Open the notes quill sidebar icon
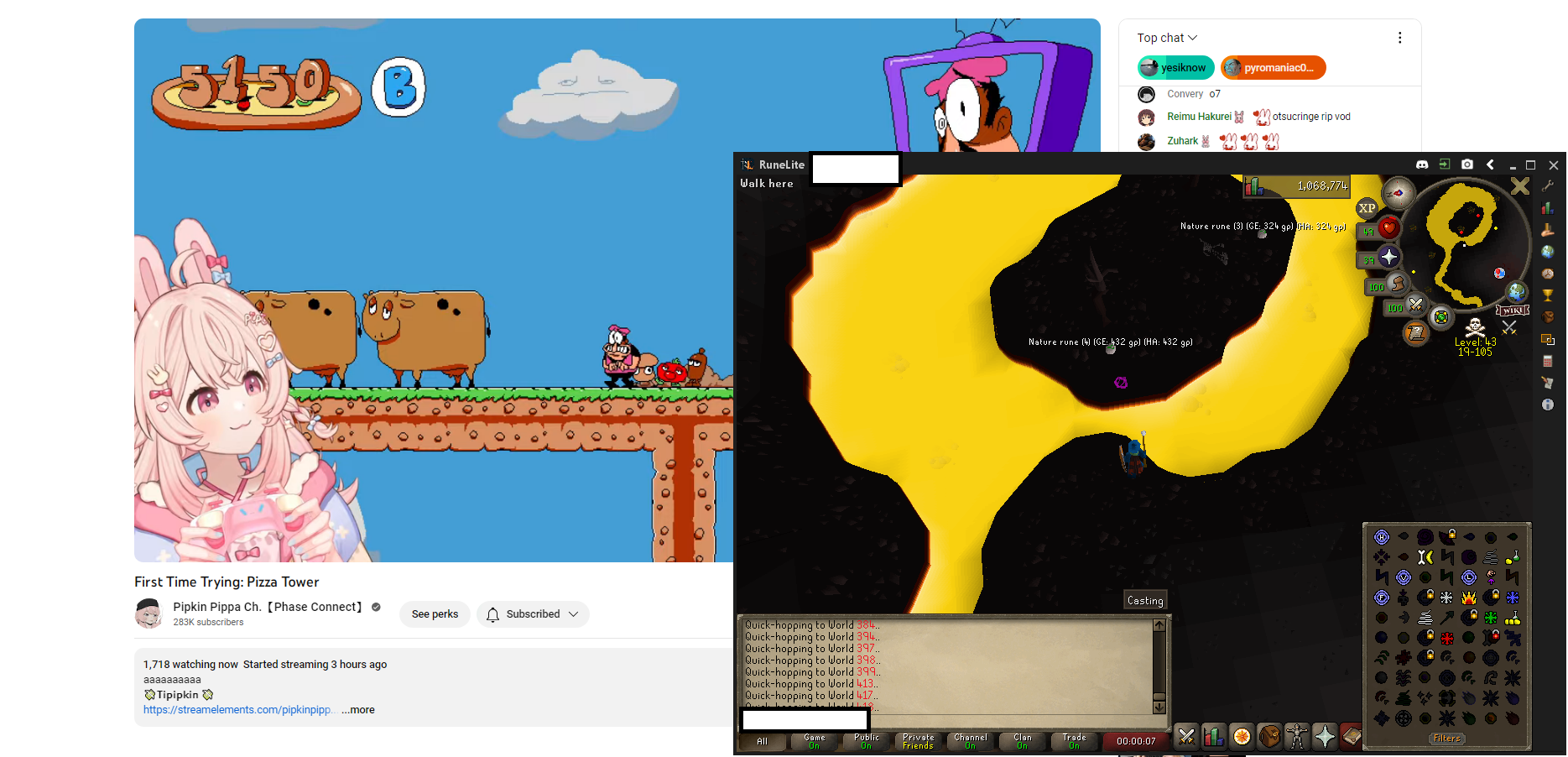Viewport: 1568px width, 757px height. pyautogui.click(x=1548, y=383)
